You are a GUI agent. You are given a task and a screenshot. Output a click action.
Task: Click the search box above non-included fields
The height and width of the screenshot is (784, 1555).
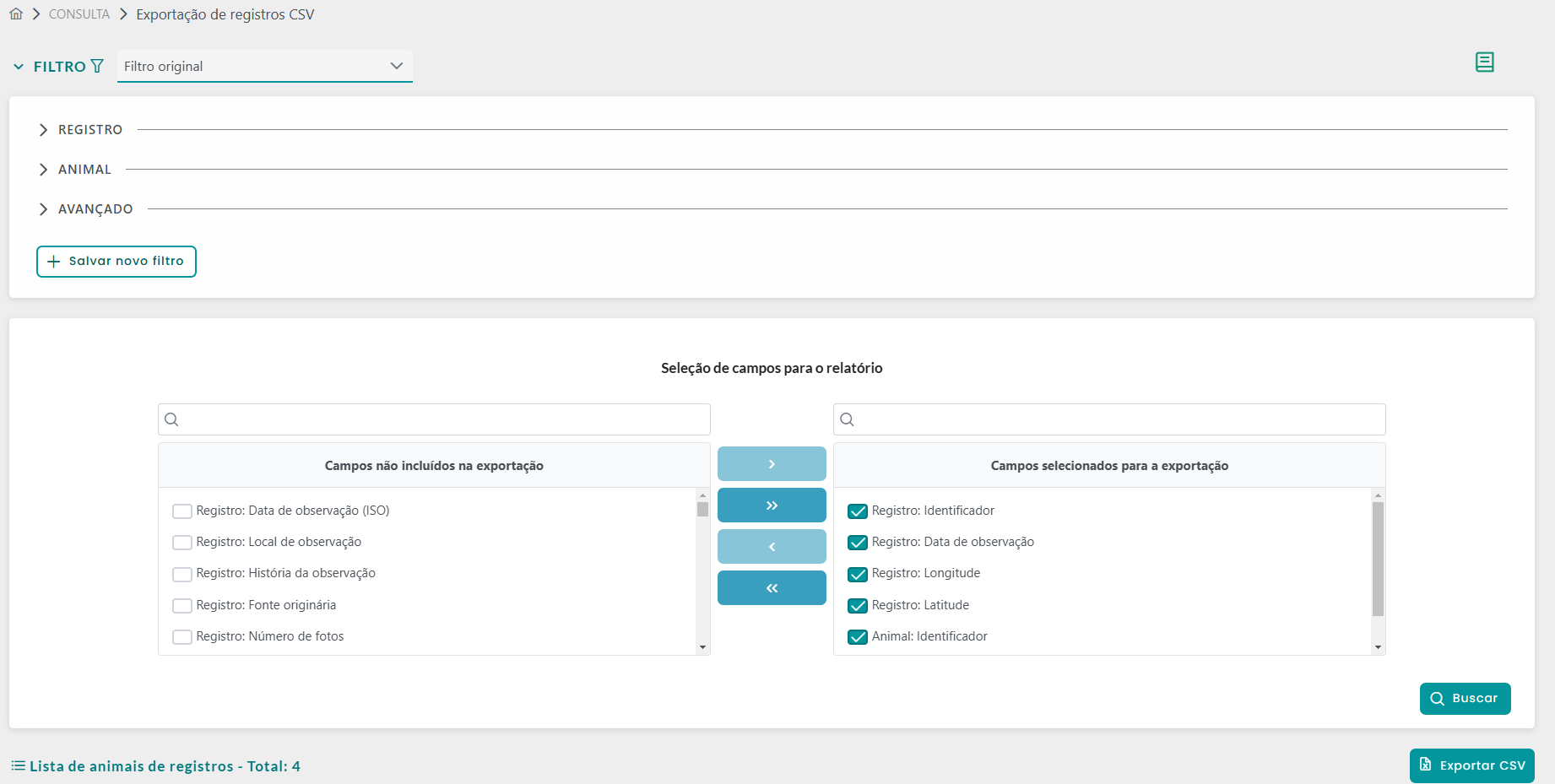434,419
